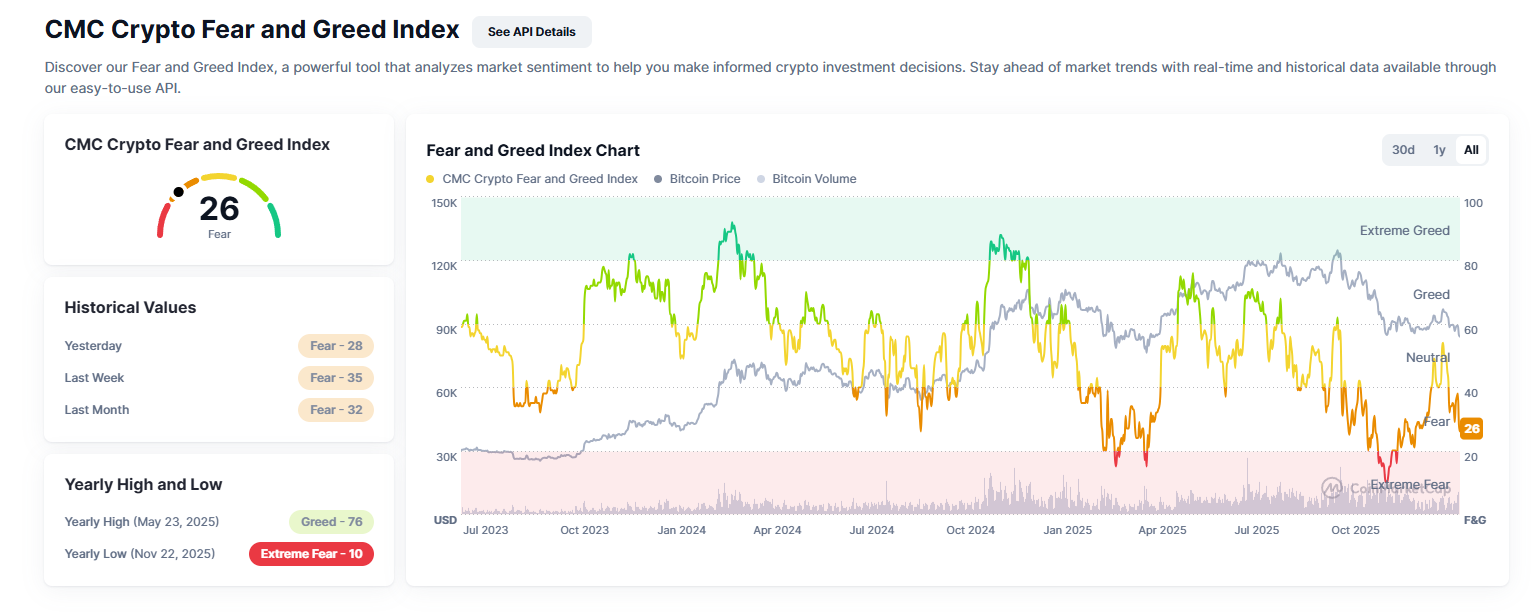
Task: Click the See API Details button
Action: pos(531,32)
